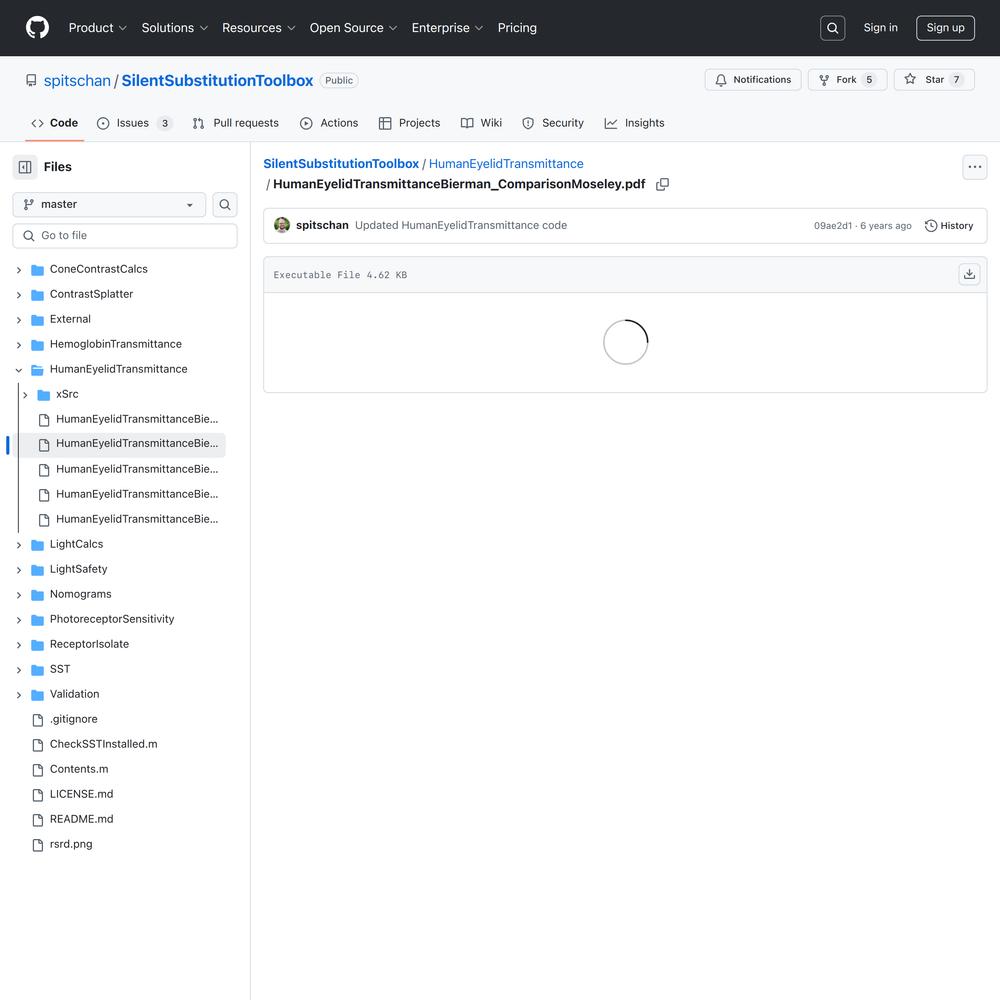
Task: Open the Open Source menu
Action: [353, 28]
